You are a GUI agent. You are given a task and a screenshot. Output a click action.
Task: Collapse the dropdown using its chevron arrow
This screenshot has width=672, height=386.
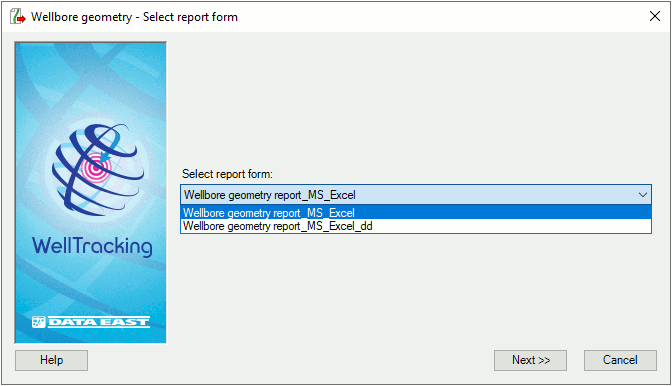click(x=642, y=195)
